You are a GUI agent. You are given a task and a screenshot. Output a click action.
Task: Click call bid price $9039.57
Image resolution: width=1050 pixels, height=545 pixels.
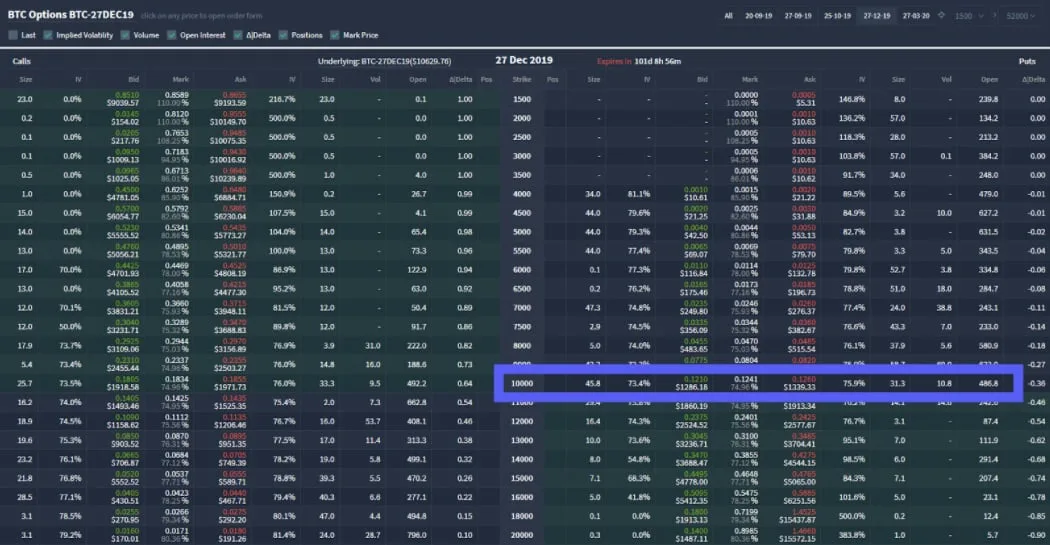123,103
